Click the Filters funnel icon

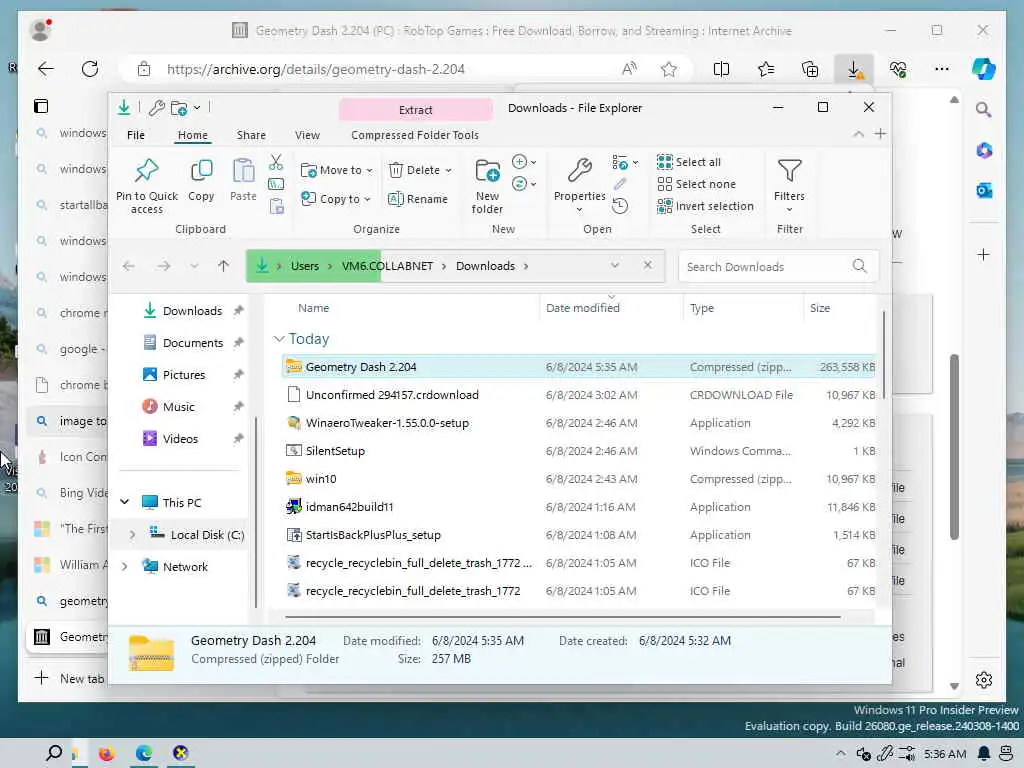(790, 170)
